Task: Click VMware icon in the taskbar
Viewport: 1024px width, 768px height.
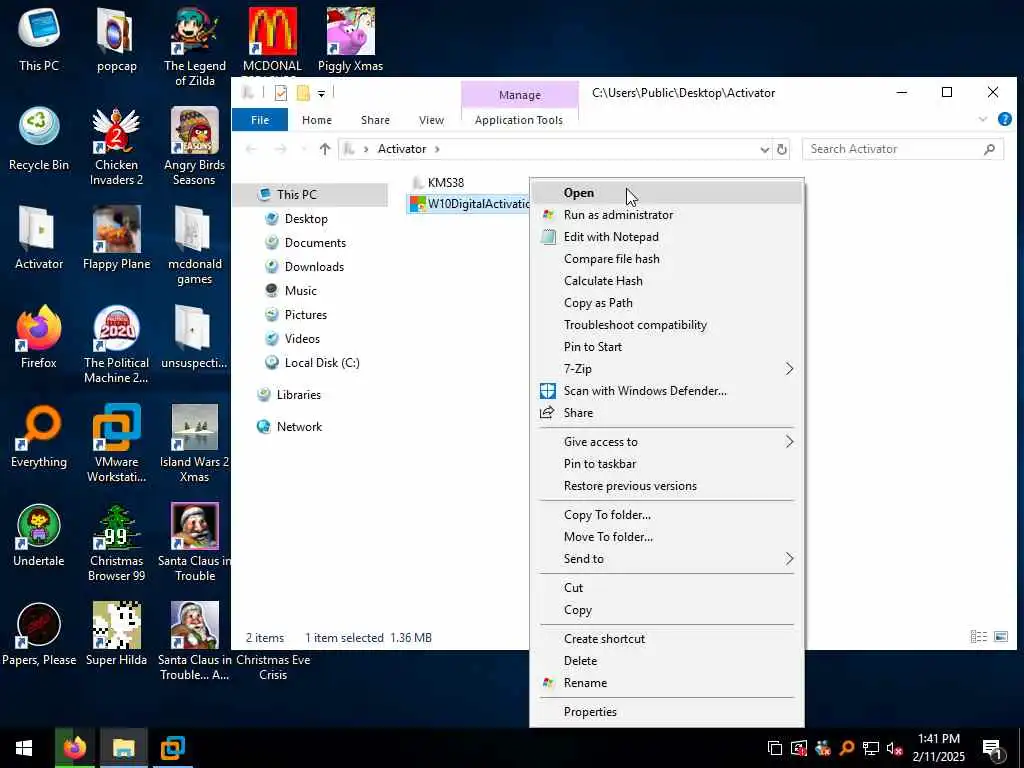Action: 172,748
